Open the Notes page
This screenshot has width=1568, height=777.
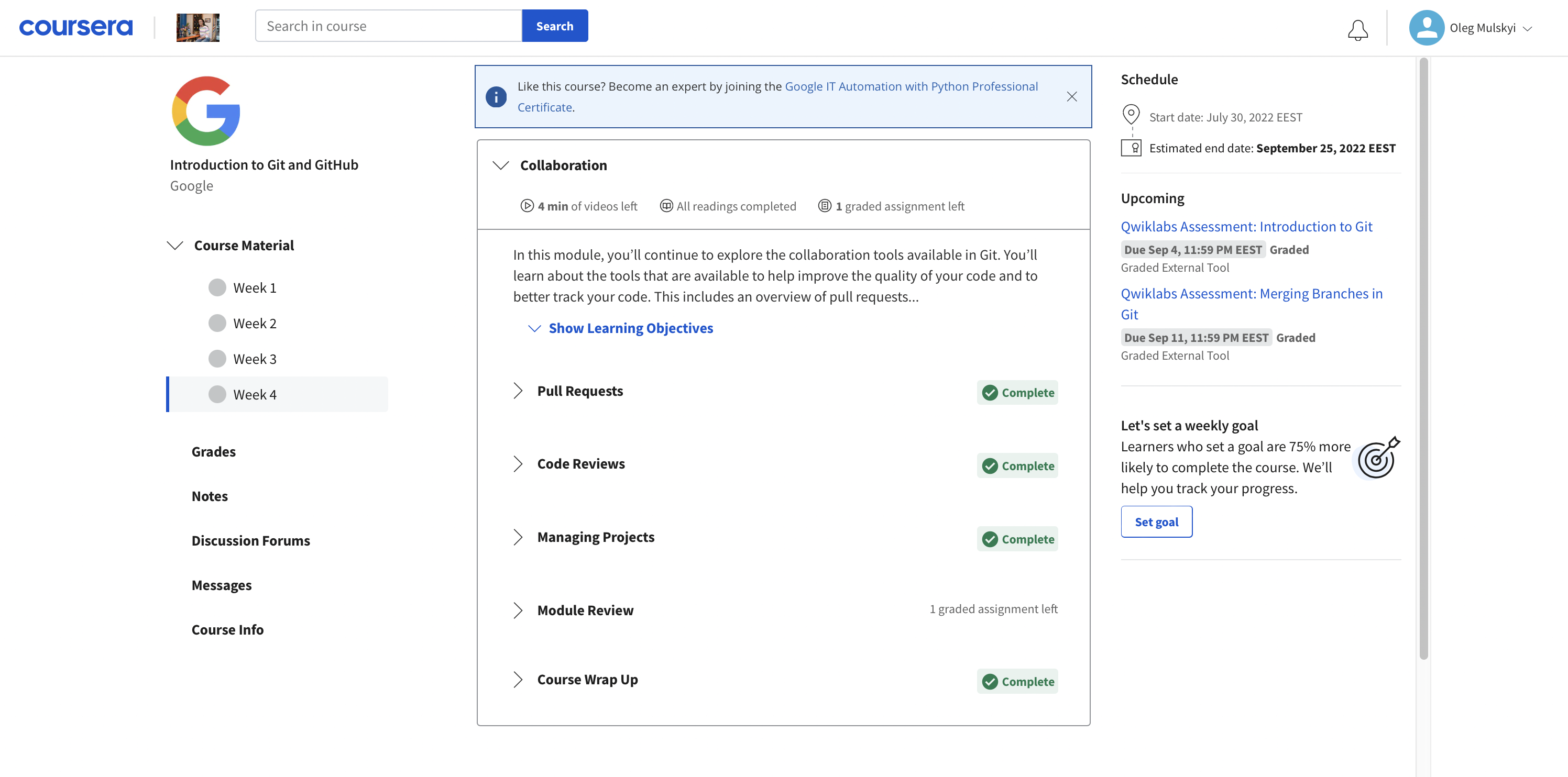210,496
